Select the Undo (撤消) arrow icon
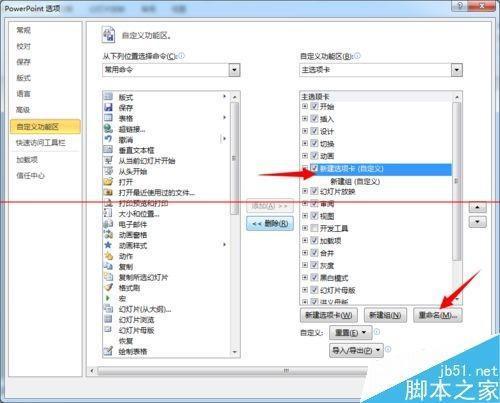500x403 pixels. pos(108,139)
